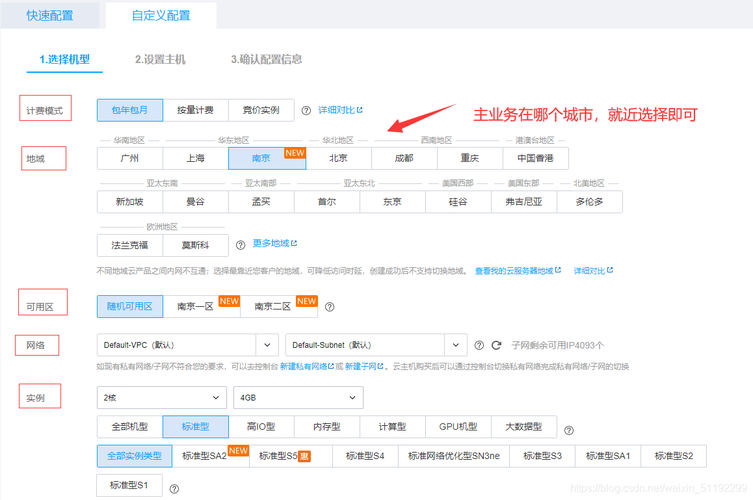The width and height of the screenshot is (753, 500).
Task: Filter instances by 计算型
Action: tap(392, 427)
